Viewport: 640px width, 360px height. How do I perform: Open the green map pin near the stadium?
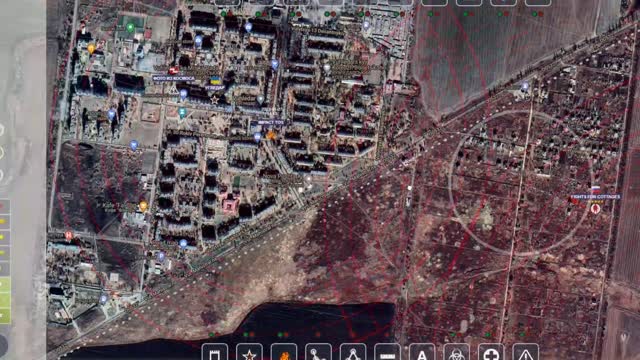coord(130,28)
